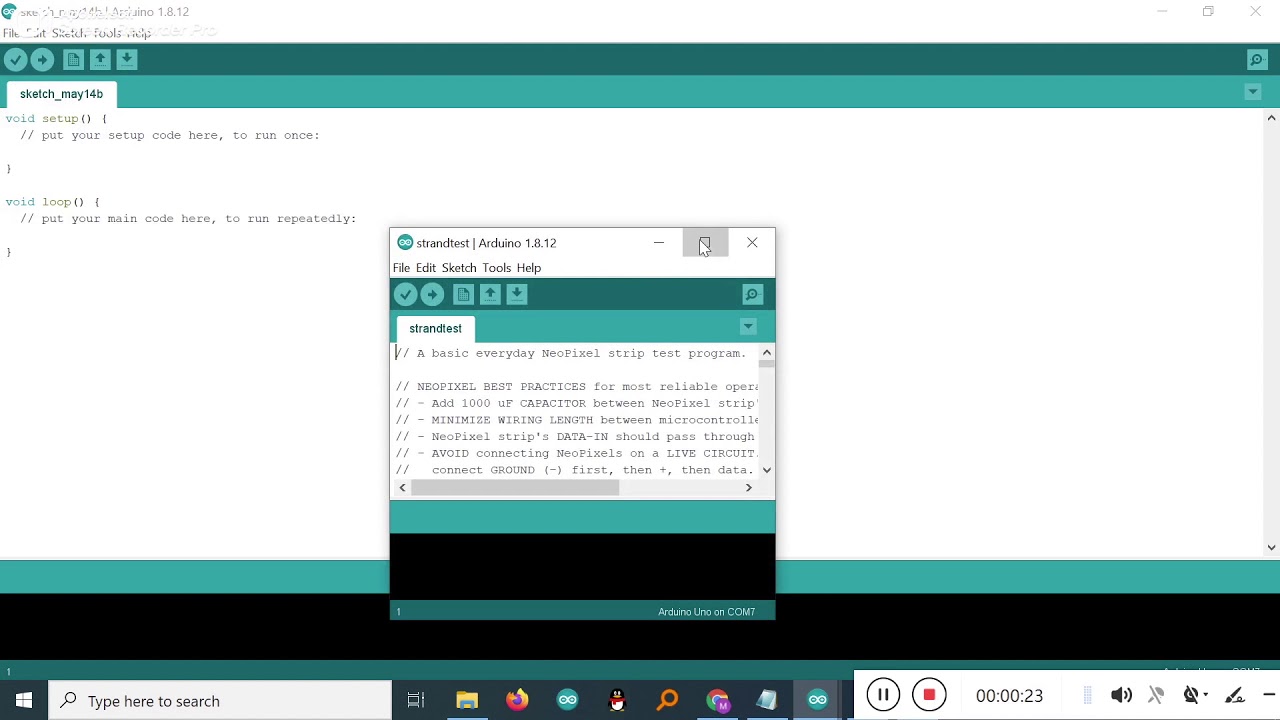Open File Explorer from taskbar
Viewport: 1280px width, 720px height.
coord(467,701)
